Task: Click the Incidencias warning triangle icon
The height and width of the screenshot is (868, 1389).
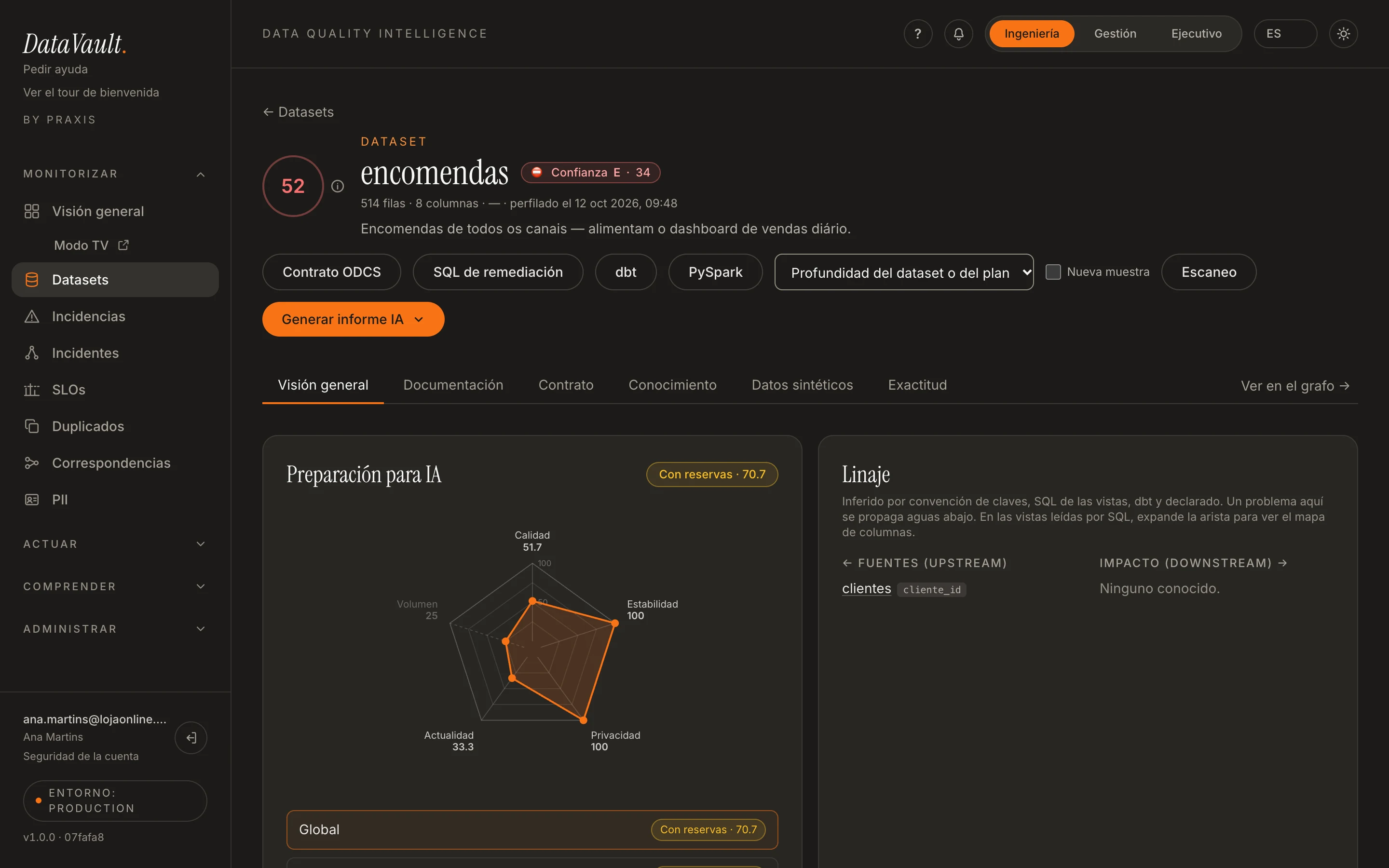Action: [31, 316]
